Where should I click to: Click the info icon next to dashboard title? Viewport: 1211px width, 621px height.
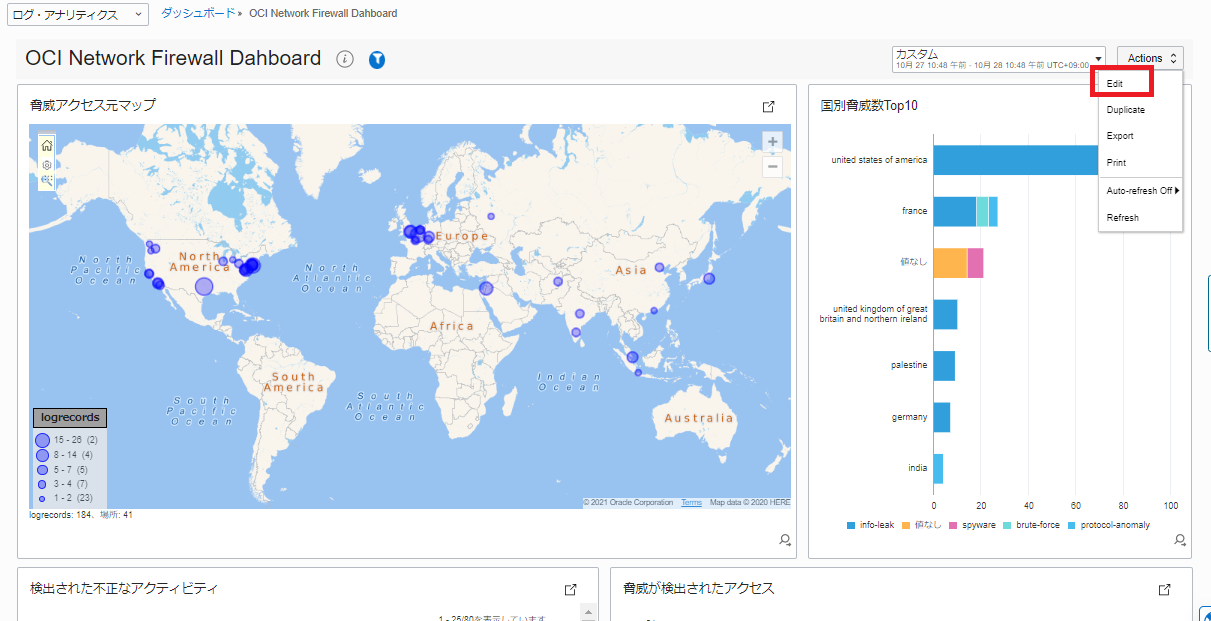point(344,59)
